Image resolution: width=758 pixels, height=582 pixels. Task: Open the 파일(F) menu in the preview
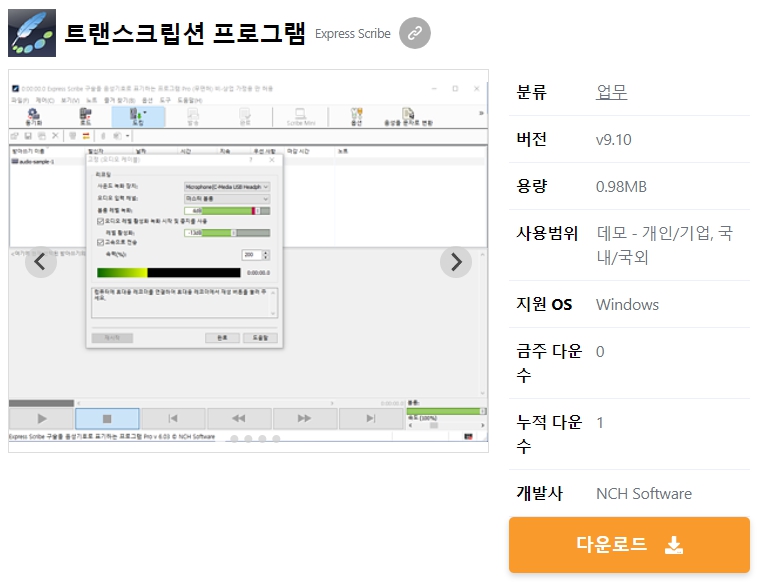click(x=20, y=100)
